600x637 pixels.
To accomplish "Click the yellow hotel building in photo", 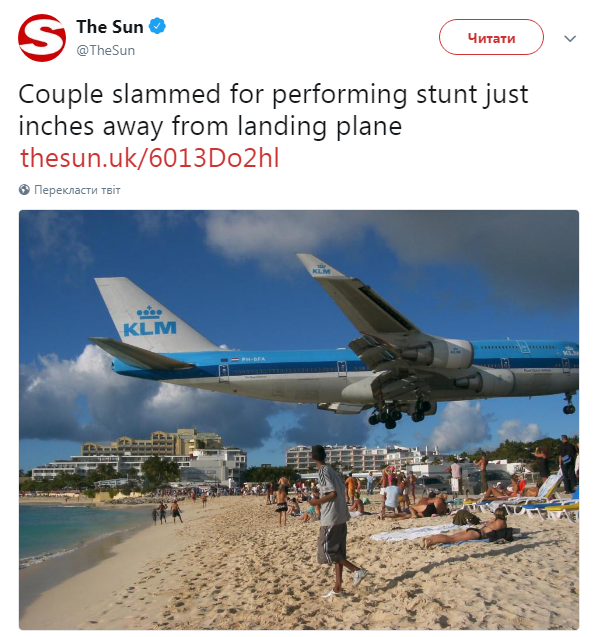I will tap(152, 443).
